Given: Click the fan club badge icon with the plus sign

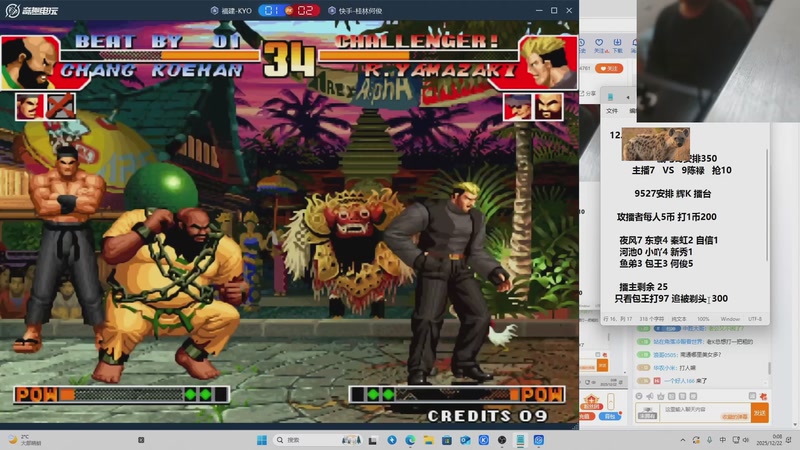Looking at the screenshot, I should [592, 403].
